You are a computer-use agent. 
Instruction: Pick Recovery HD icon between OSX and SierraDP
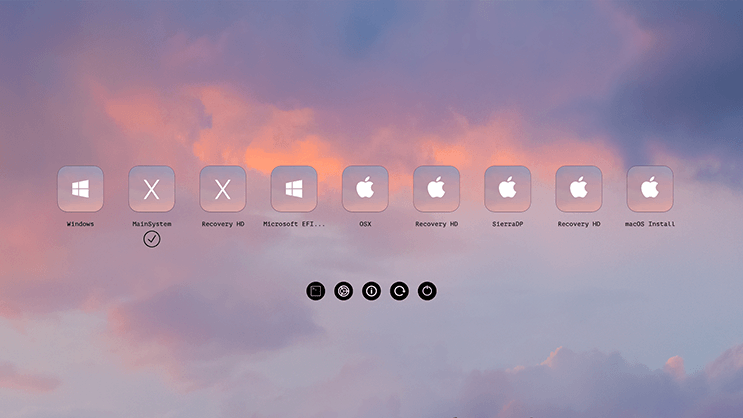click(436, 189)
